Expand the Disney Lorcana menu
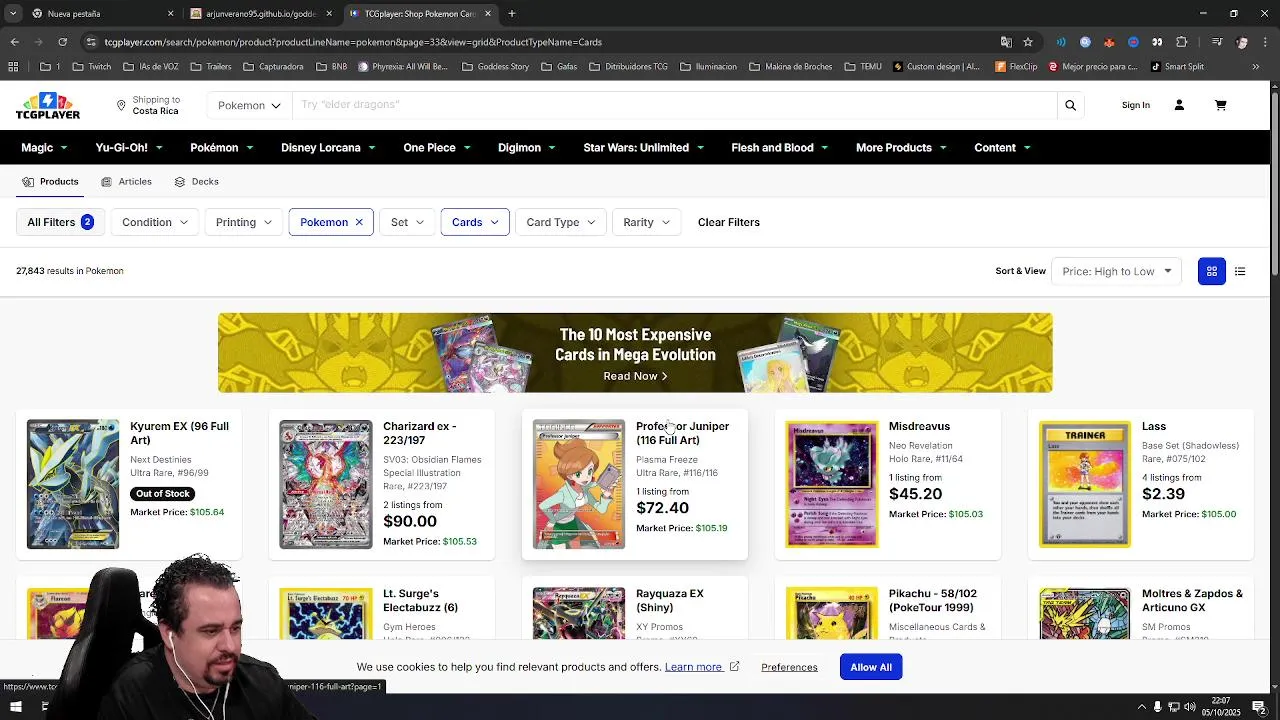This screenshot has height=720, width=1280. point(329,147)
